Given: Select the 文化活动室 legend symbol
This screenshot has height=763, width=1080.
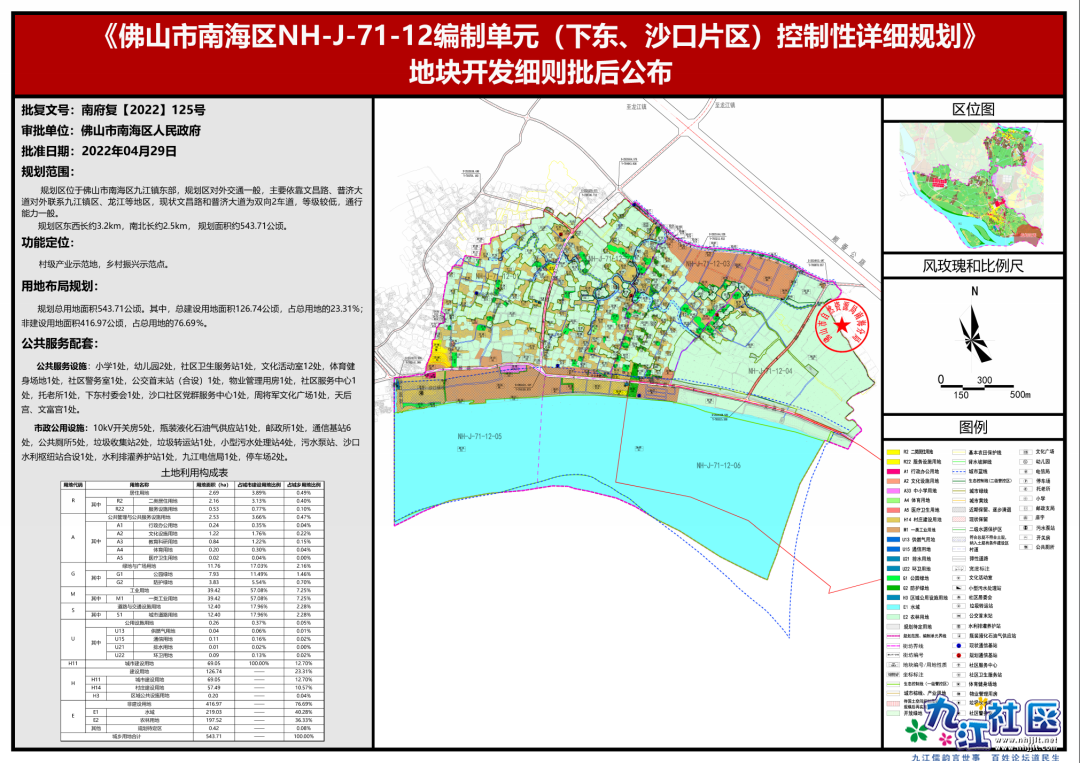Looking at the screenshot, I should point(959,578).
